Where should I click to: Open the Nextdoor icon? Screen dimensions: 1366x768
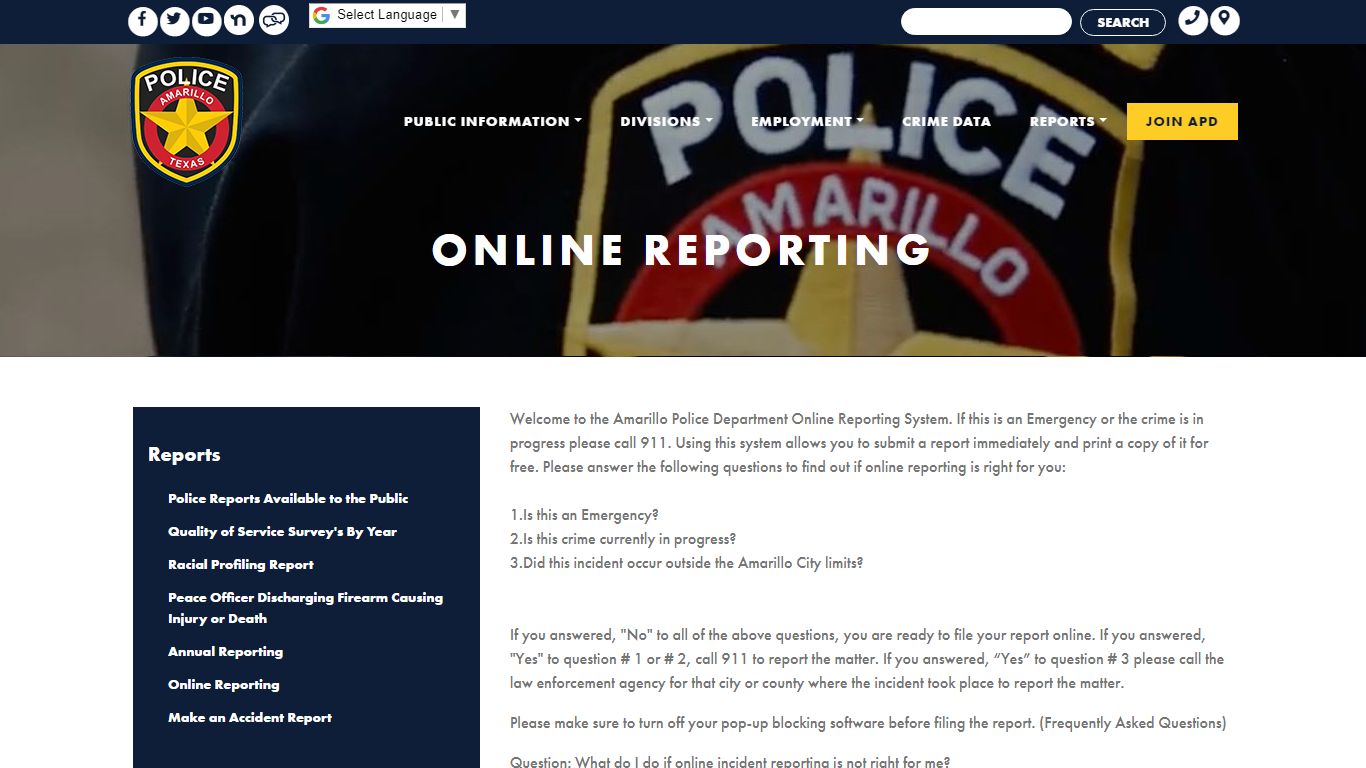[x=239, y=20]
